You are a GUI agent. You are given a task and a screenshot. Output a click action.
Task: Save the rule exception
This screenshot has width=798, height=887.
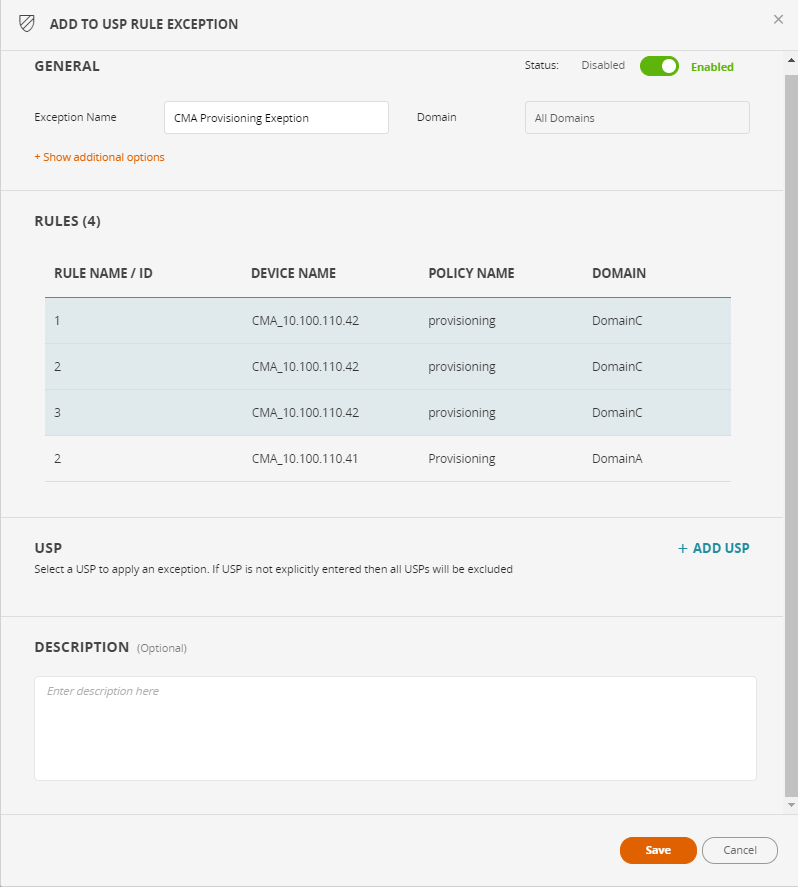658,850
